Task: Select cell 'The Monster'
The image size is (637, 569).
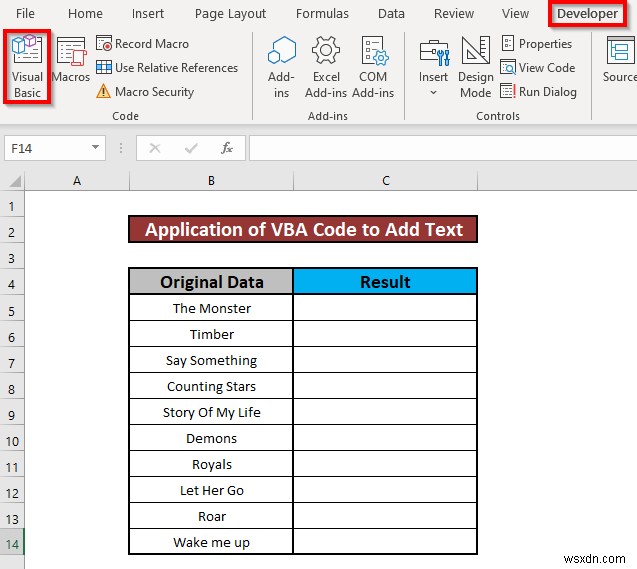Action: coord(211,308)
